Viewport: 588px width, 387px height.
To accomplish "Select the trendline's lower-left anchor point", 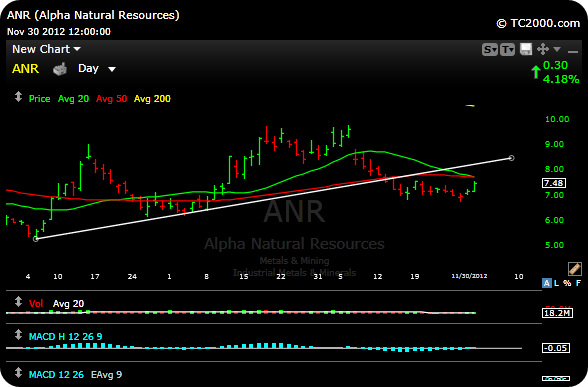I will click(36, 239).
